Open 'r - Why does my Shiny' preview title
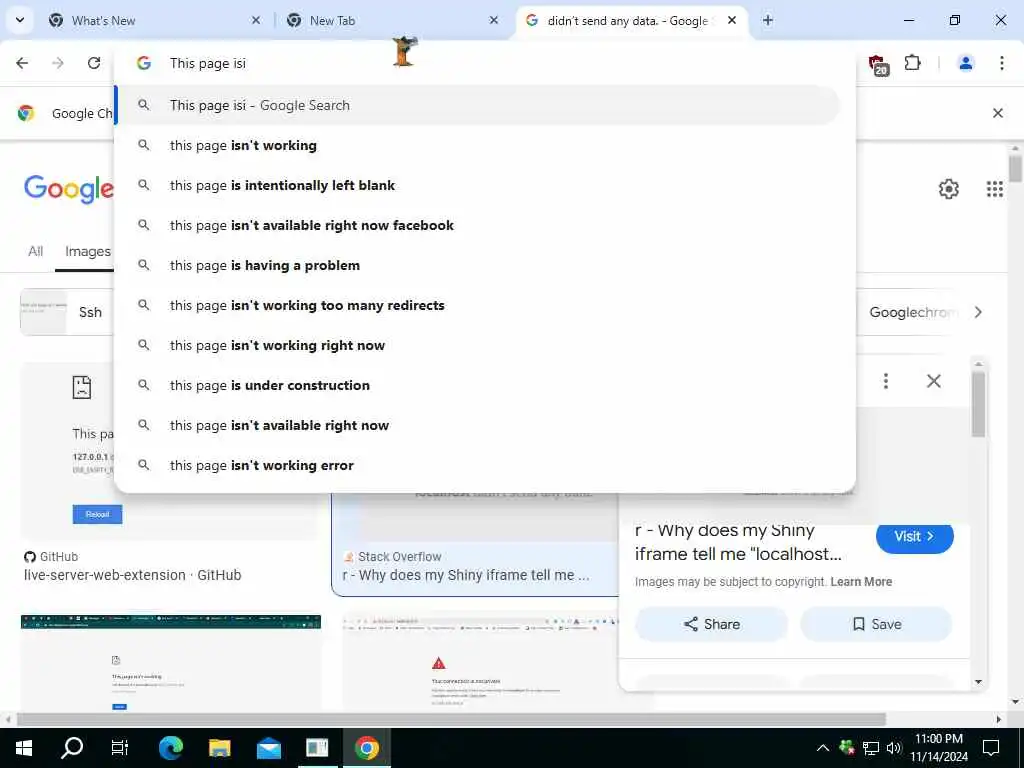1024x768 pixels. [x=738, y=542]
